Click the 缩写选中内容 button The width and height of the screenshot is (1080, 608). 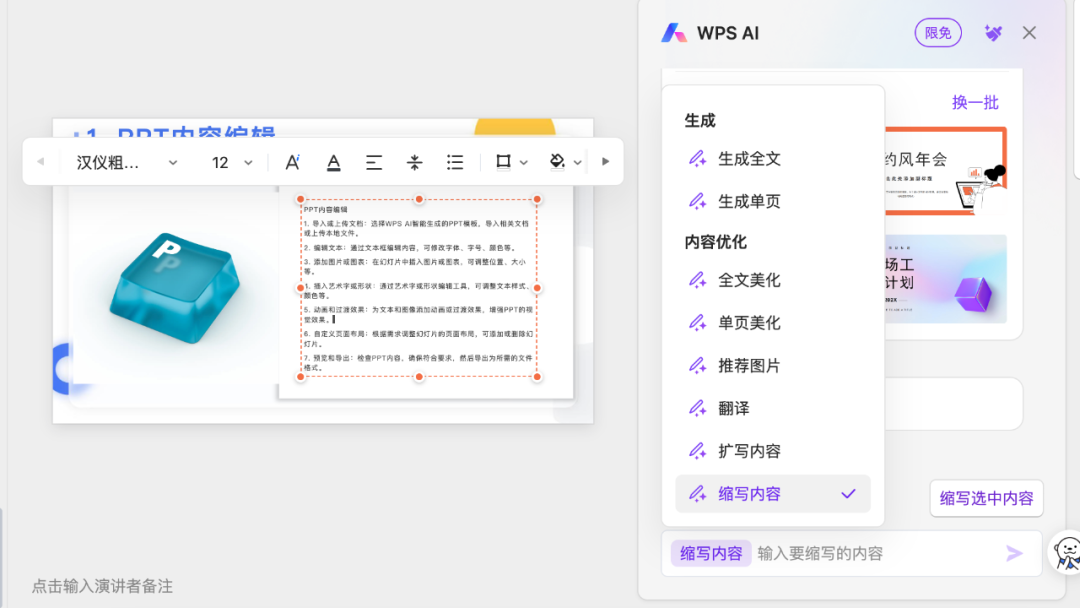986,498
